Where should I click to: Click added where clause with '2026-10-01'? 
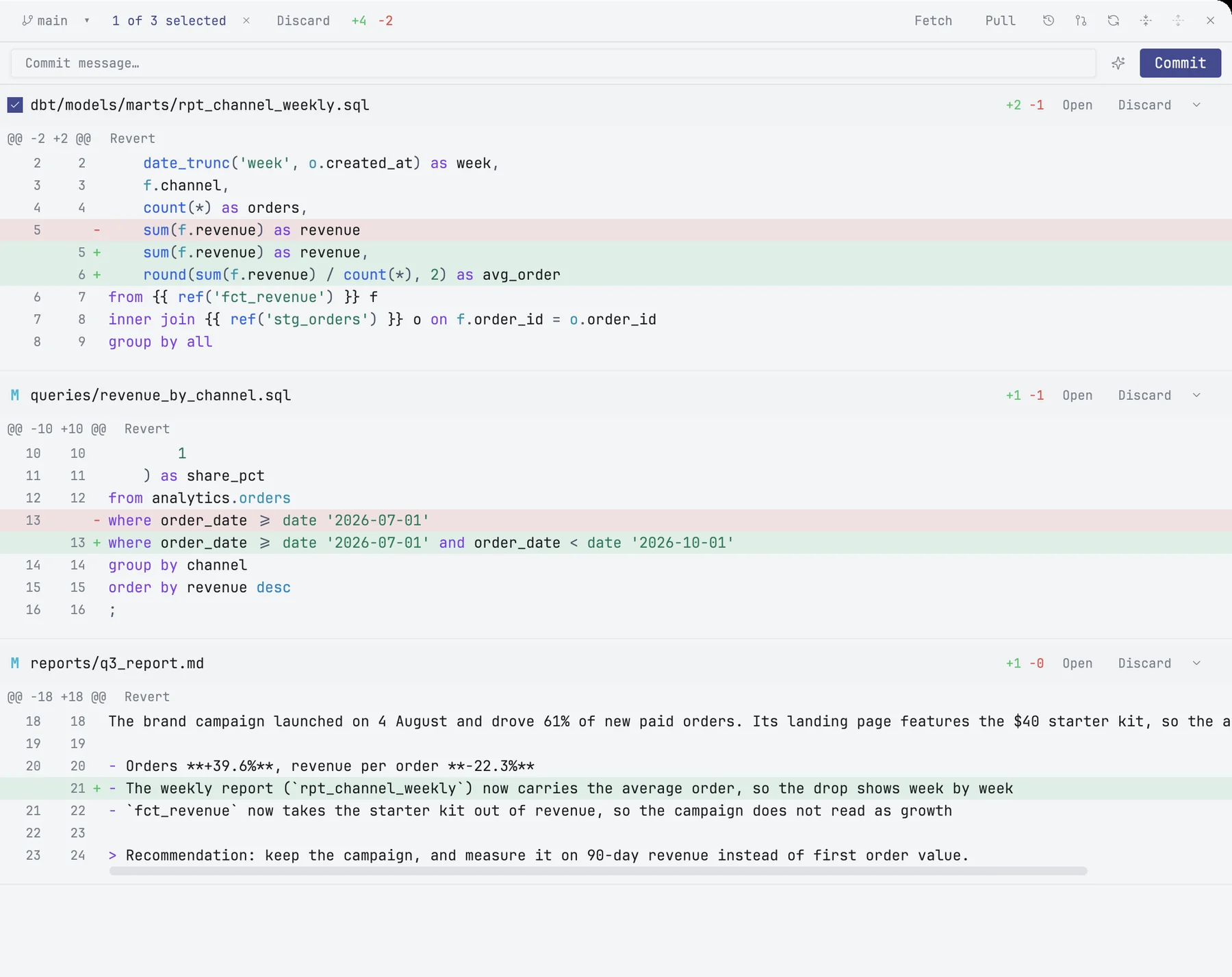pyautogui.click(x=616, y=542)
